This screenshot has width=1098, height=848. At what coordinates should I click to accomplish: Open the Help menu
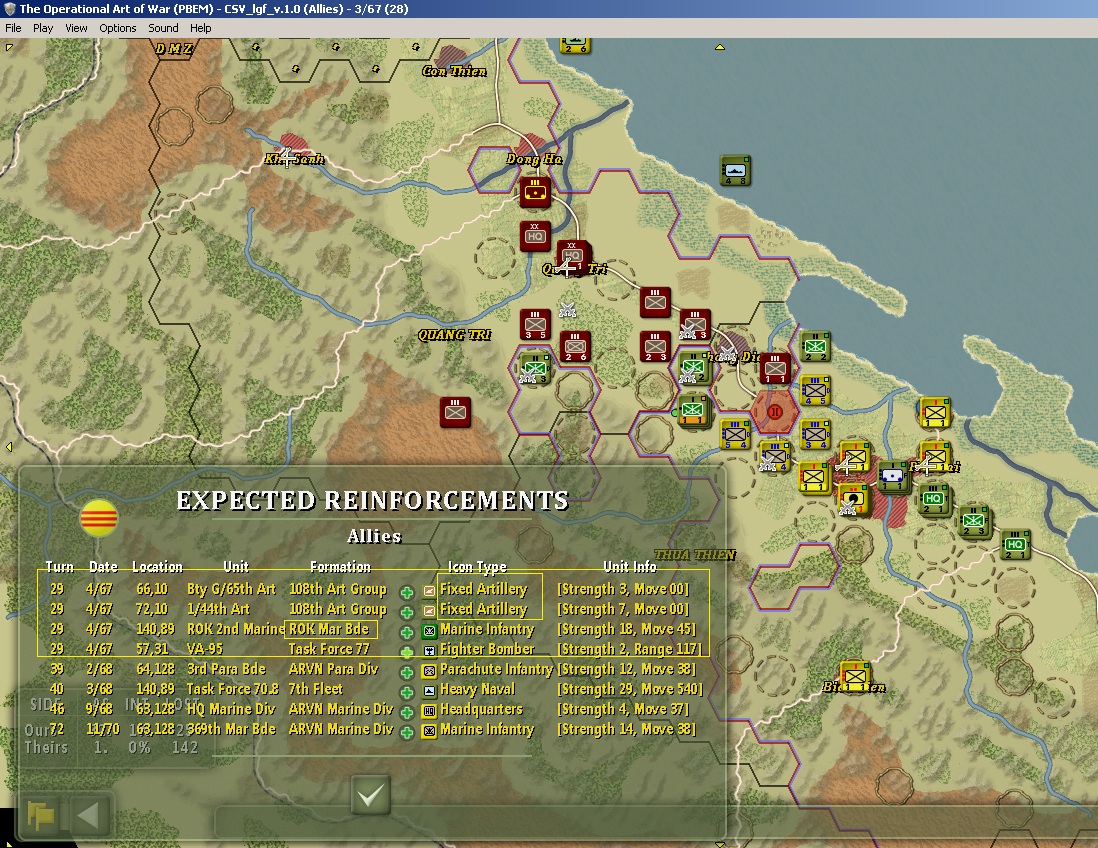click(x=200, y=28)
